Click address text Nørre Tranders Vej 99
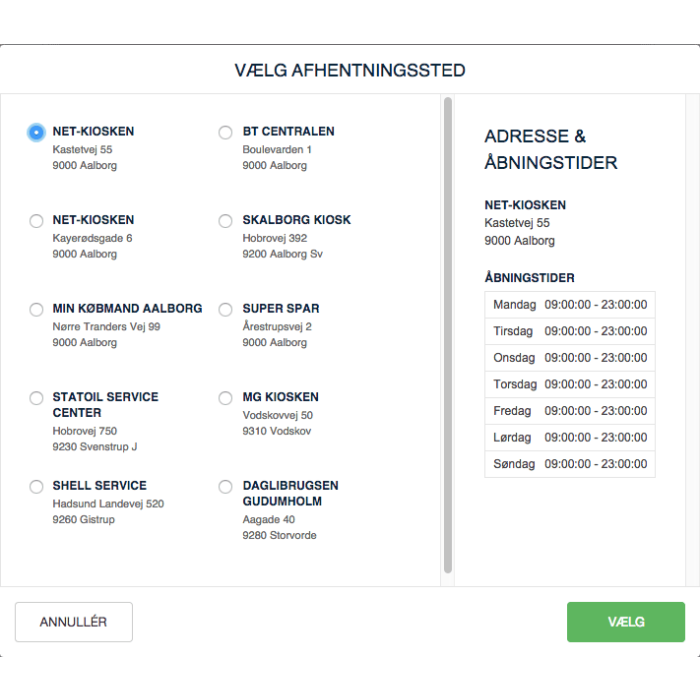700x700 pixels. pos(106,327)
